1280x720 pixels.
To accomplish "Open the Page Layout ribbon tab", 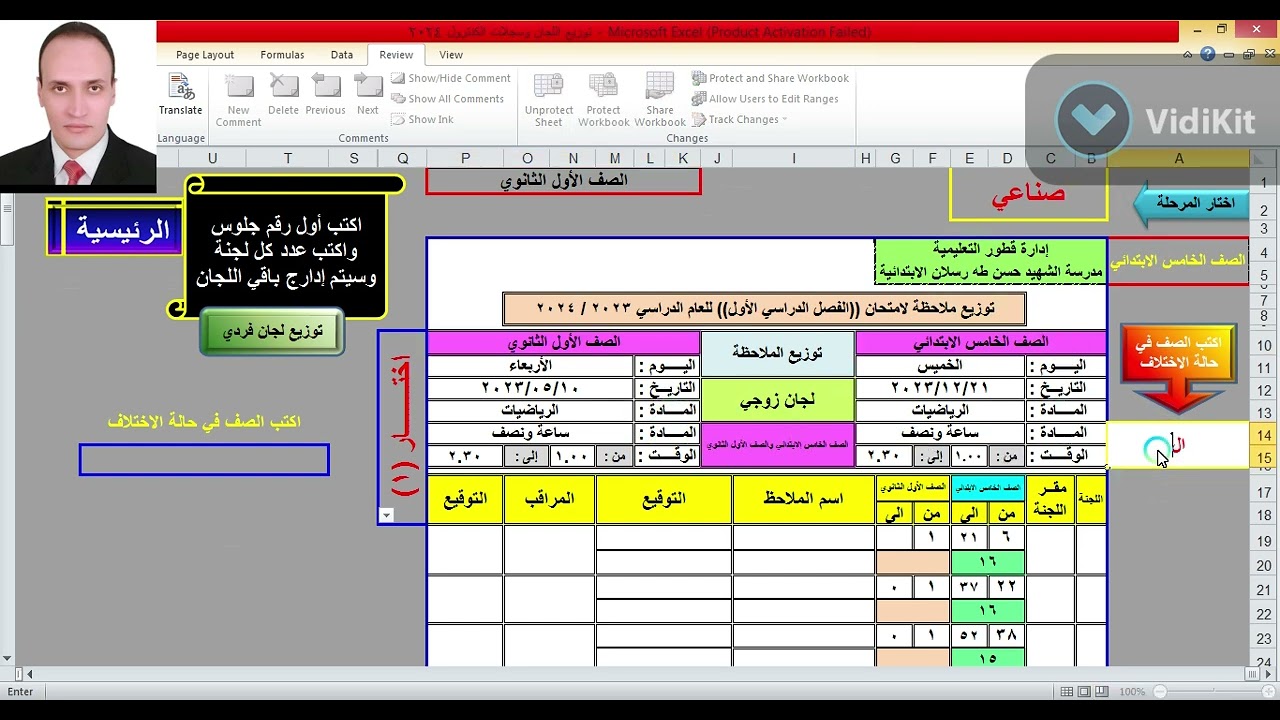I will 205,55.
